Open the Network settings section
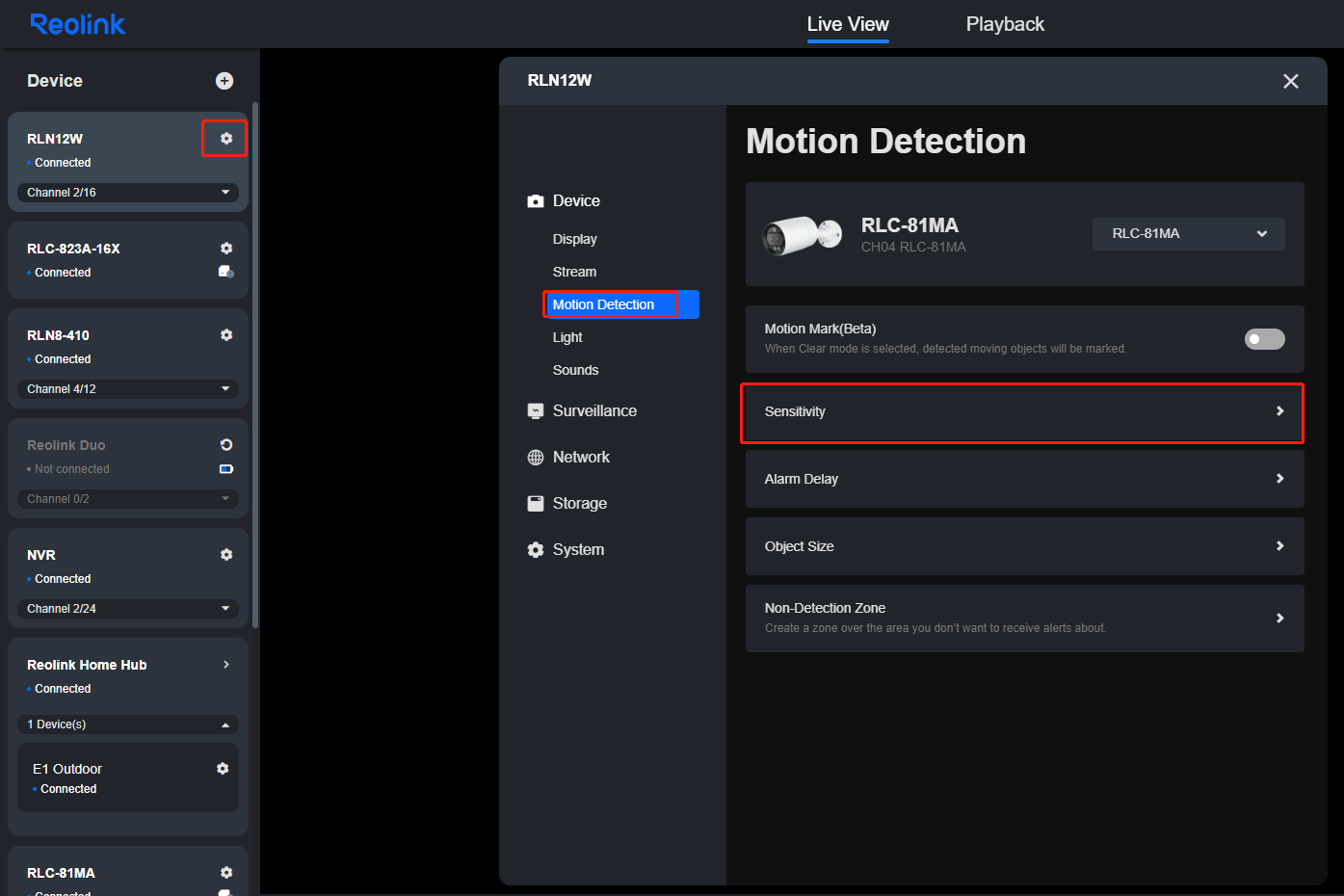 pyautogui.click(x=581, y=458)
